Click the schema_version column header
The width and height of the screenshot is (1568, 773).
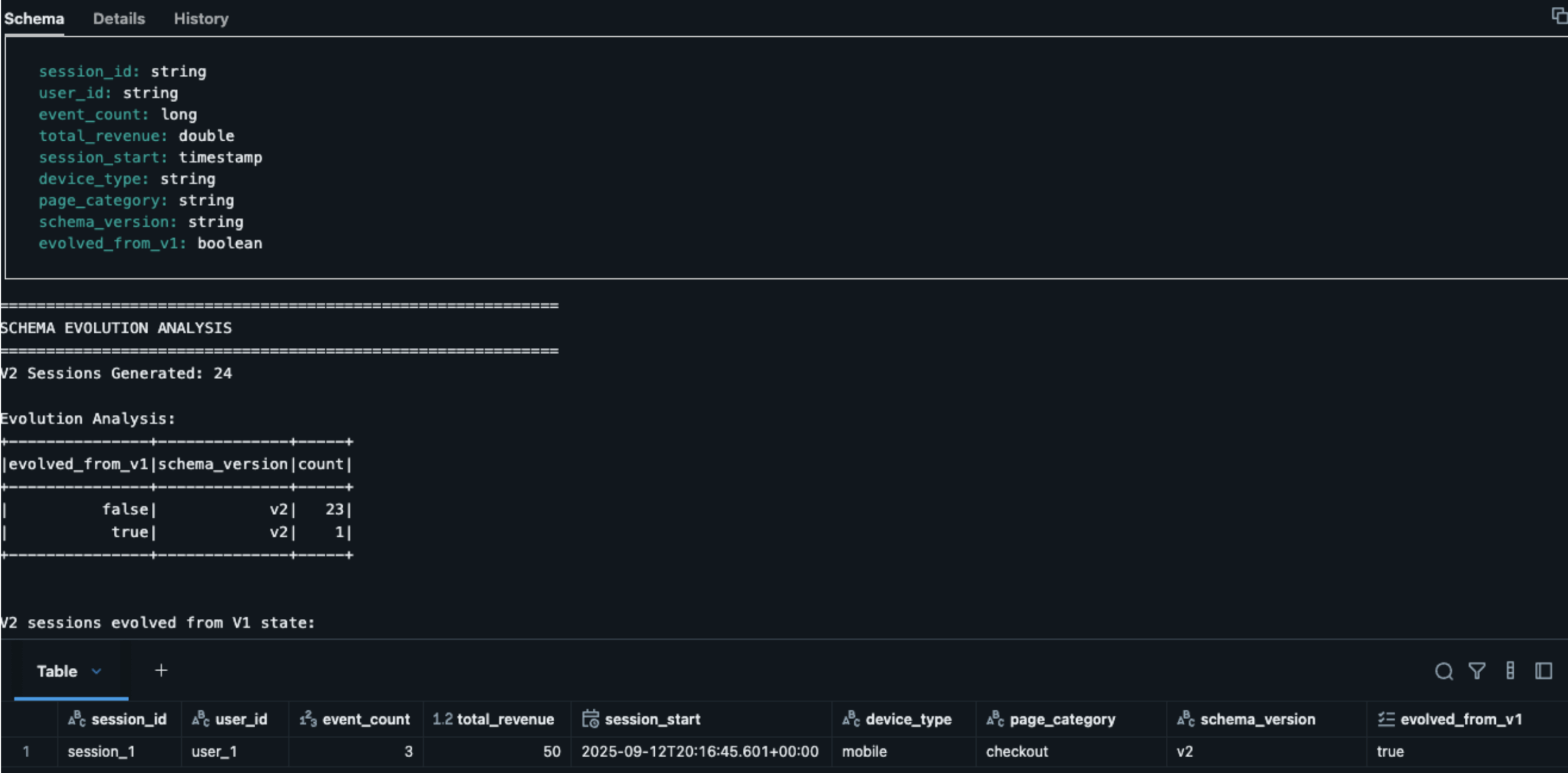(x=1257, y=719)
